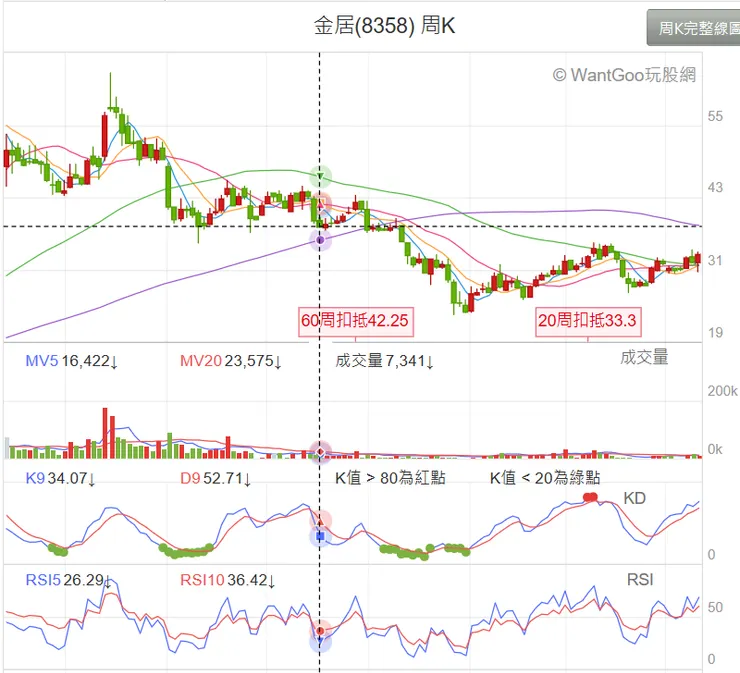Viewport: 740px width, 673px height.
Task: Click the red RSI marker on crosshair
Action: pos(321,631)
